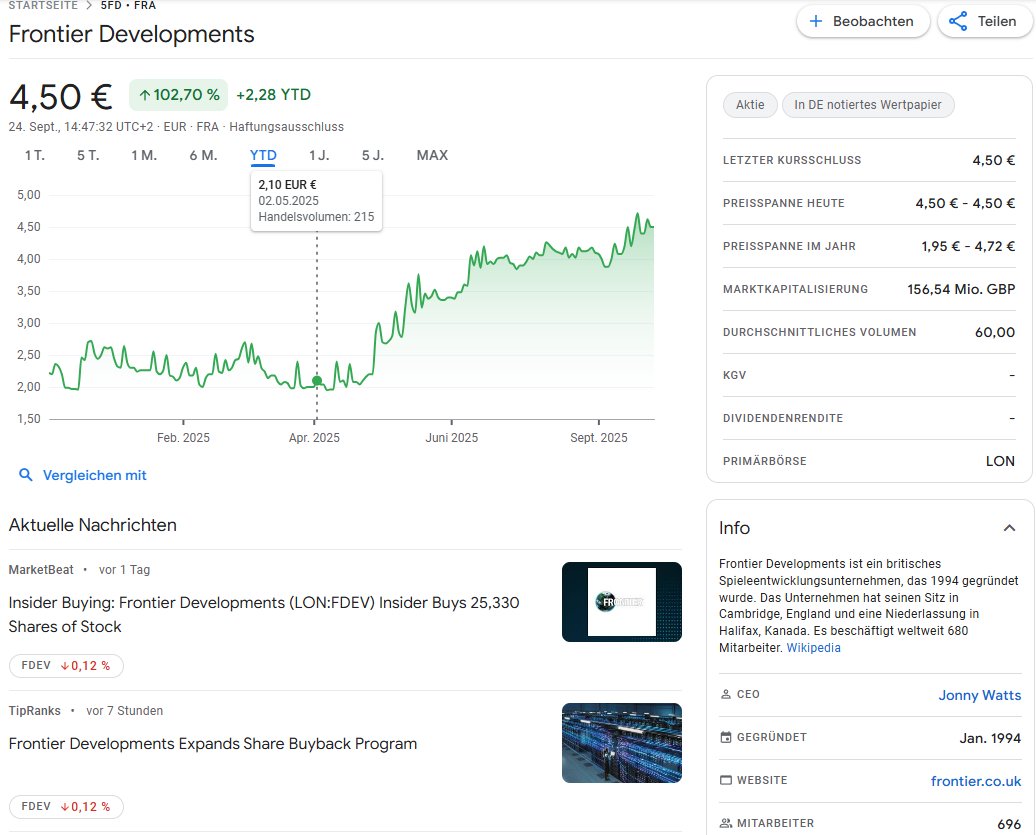Click the Haftungsausschluss disclaimer link
The width and height of the screenshot is (1036, 835).
point(286,127)
